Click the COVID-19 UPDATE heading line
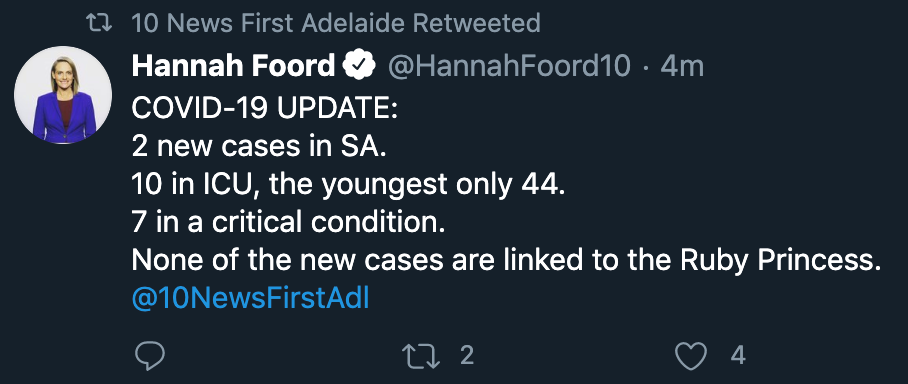The width and height of the screenshot is (908, 384). coord(265,109)
